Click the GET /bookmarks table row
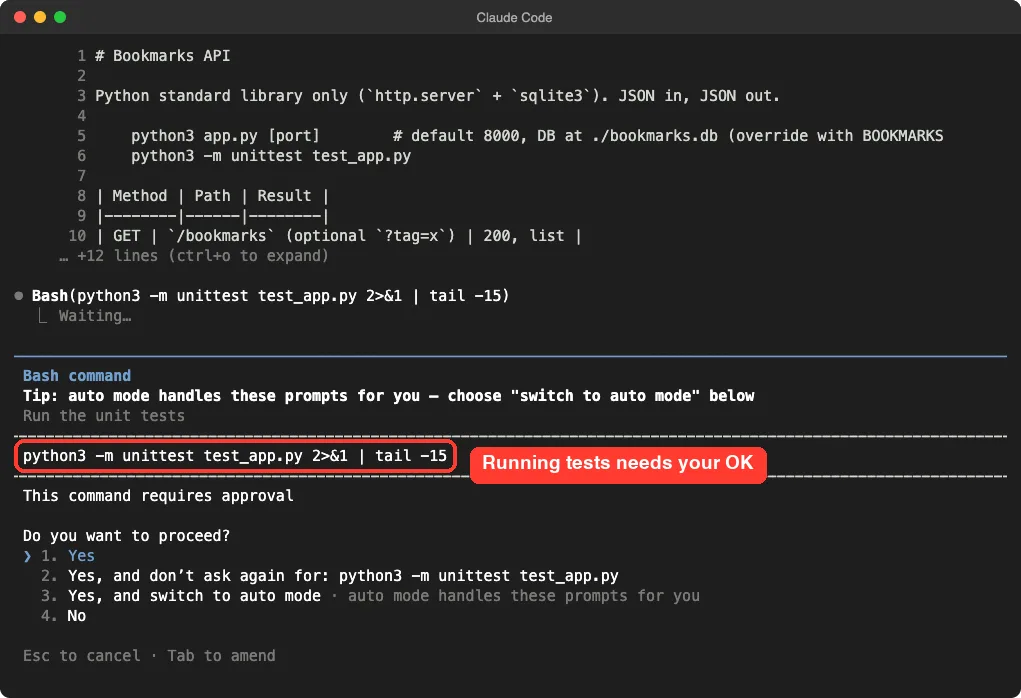Screen dimensions: 1021x698 coord(338,236)
